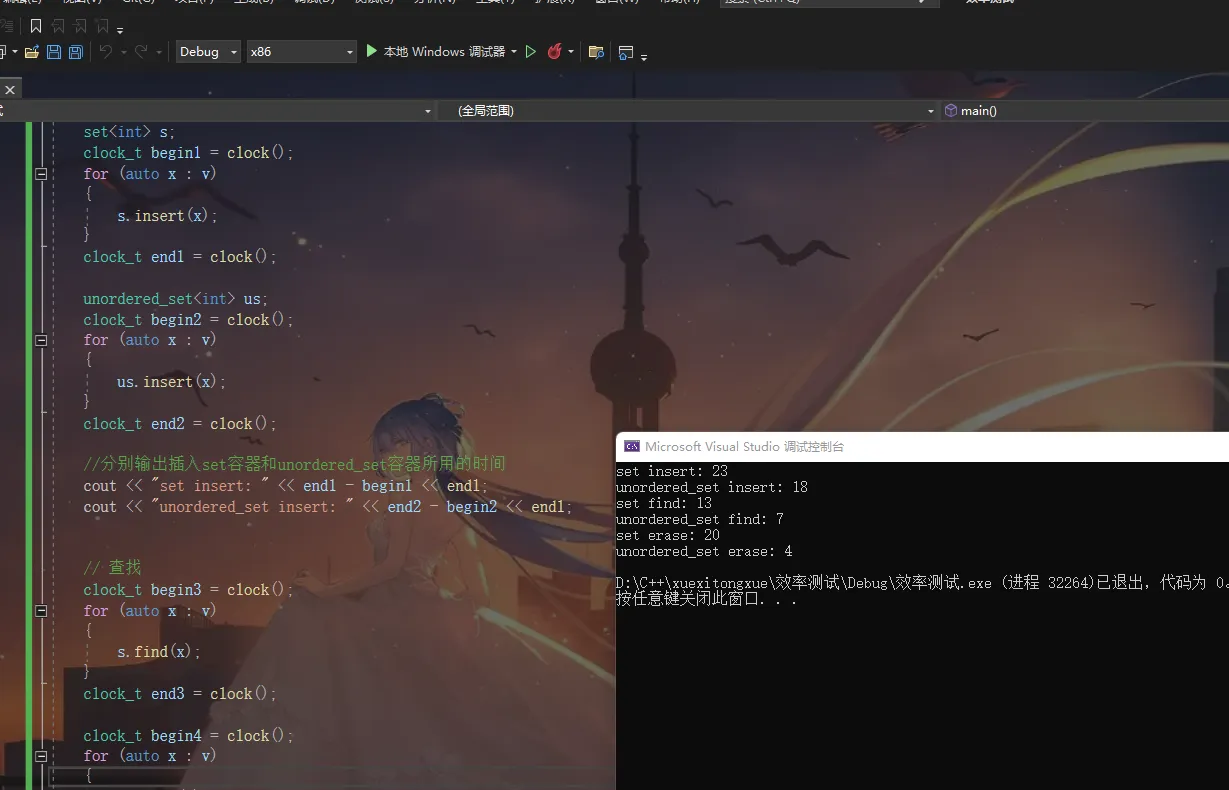This screenshot has width=1229, height=790.
Task: Click 'clock_t begin2 = clock();' line
Action: click(189, 320)
